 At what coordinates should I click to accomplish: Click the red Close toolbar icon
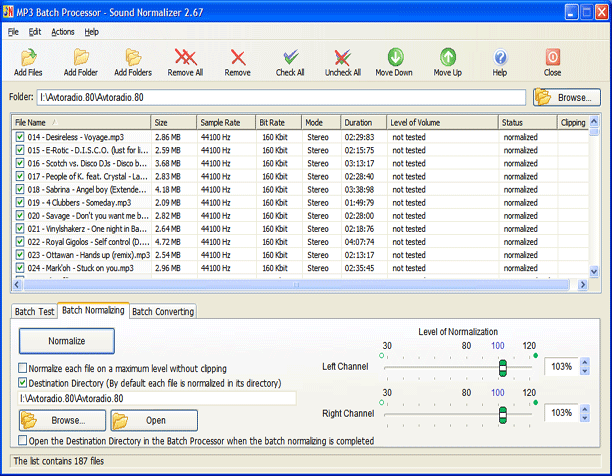tap(552, 62)
